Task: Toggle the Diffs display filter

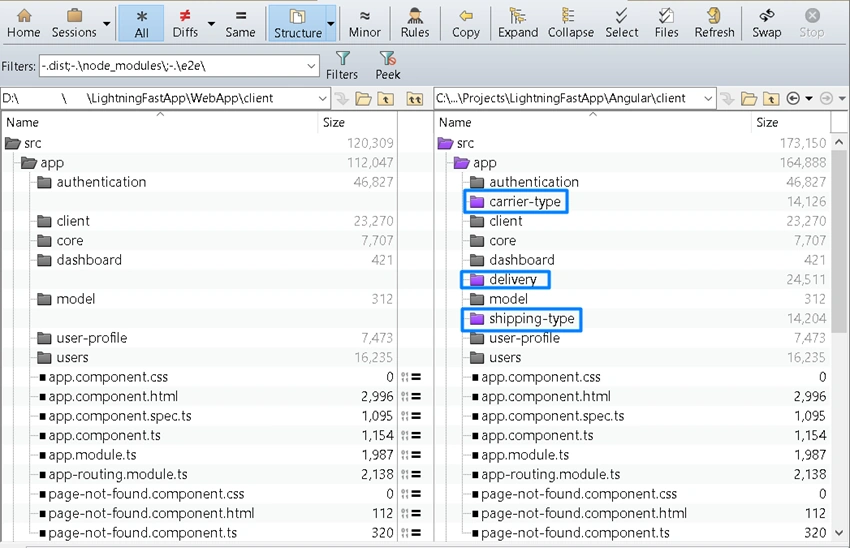Action: 185,23
